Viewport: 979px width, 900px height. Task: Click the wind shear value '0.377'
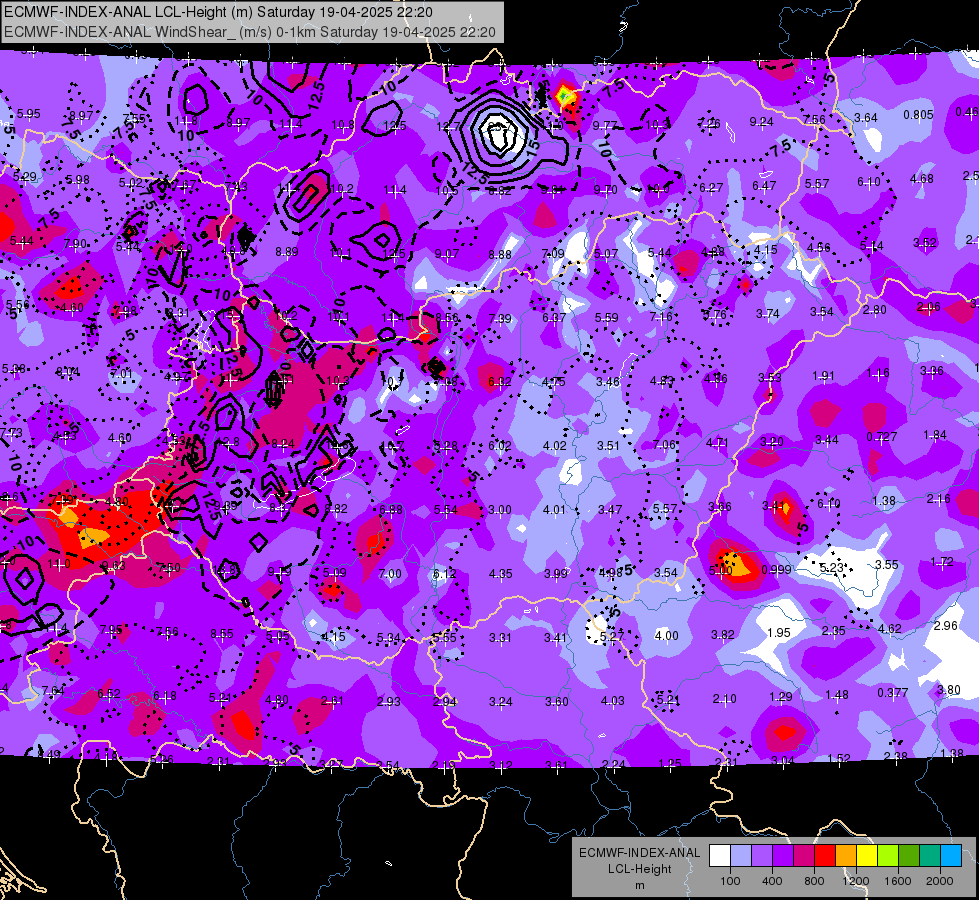893,692
